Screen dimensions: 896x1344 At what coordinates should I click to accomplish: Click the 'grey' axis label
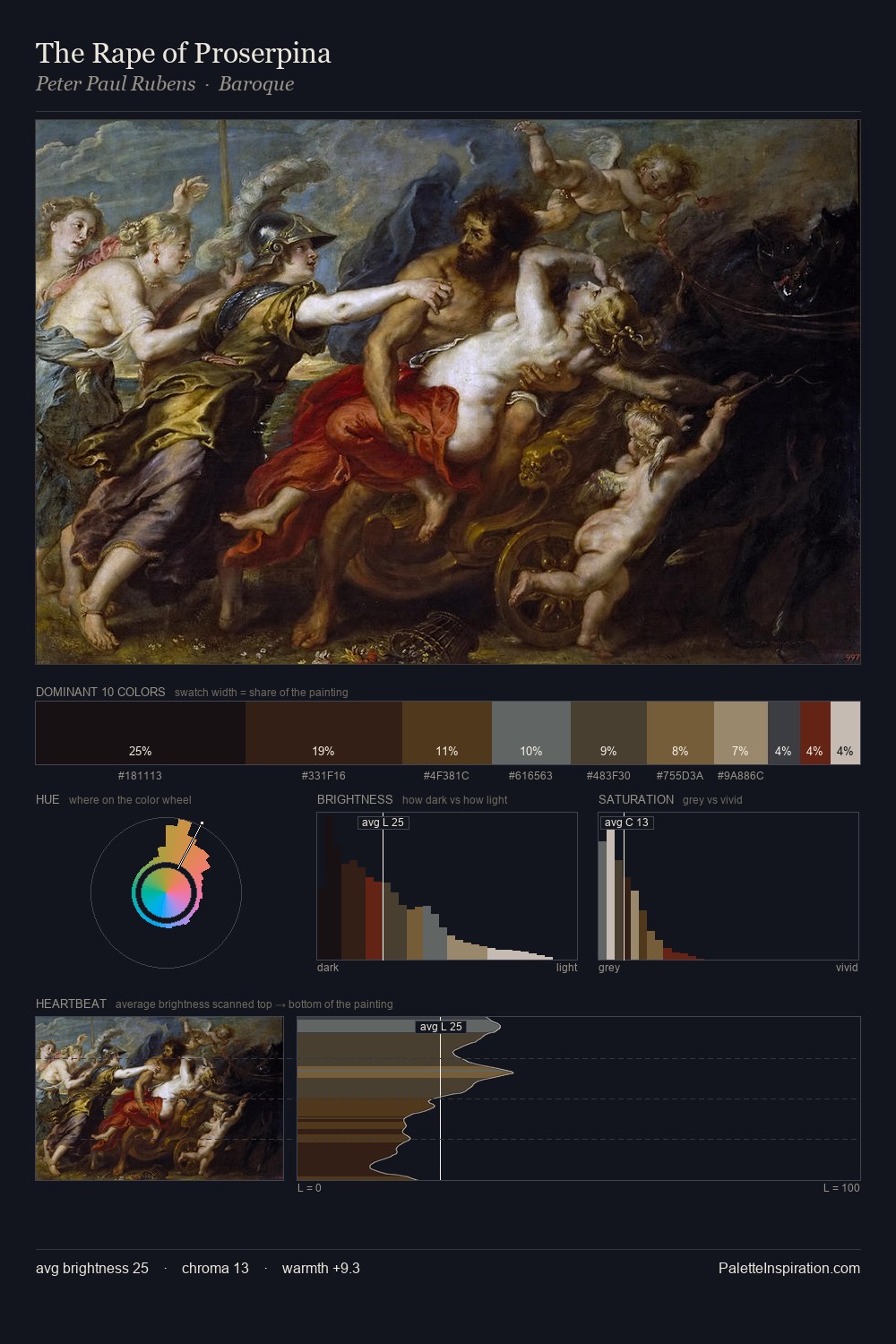tap(609, 968)
